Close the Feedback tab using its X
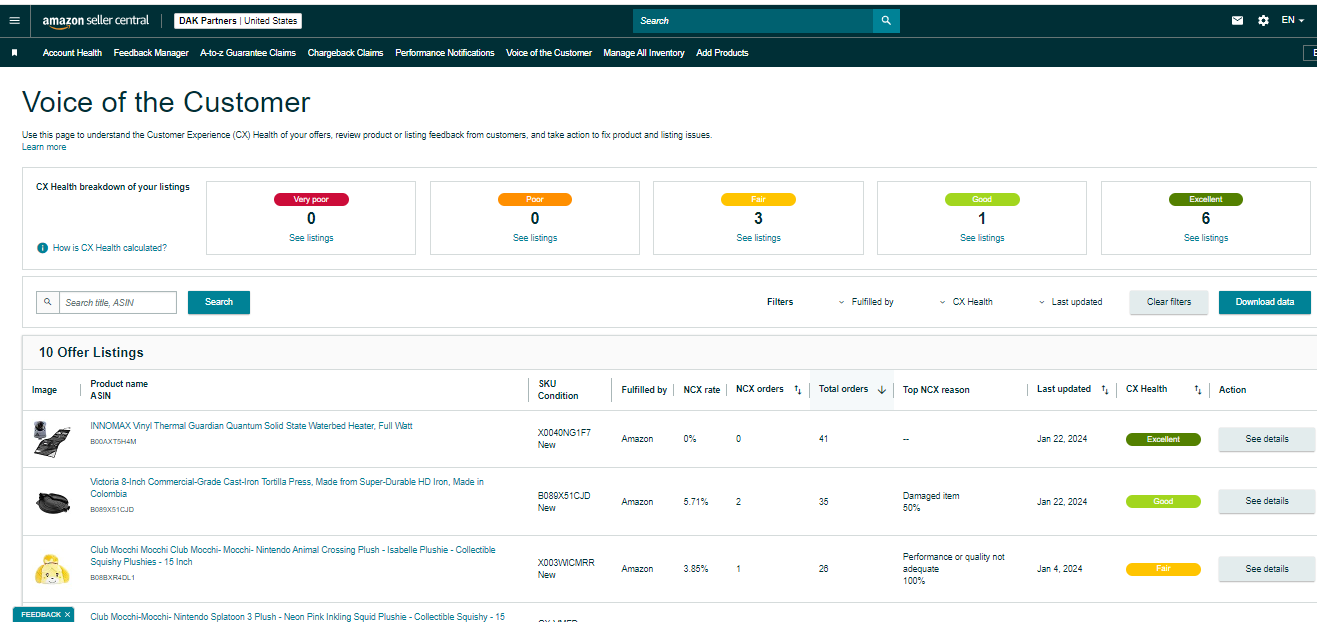1317x622 pixels. tap(68, 615)
